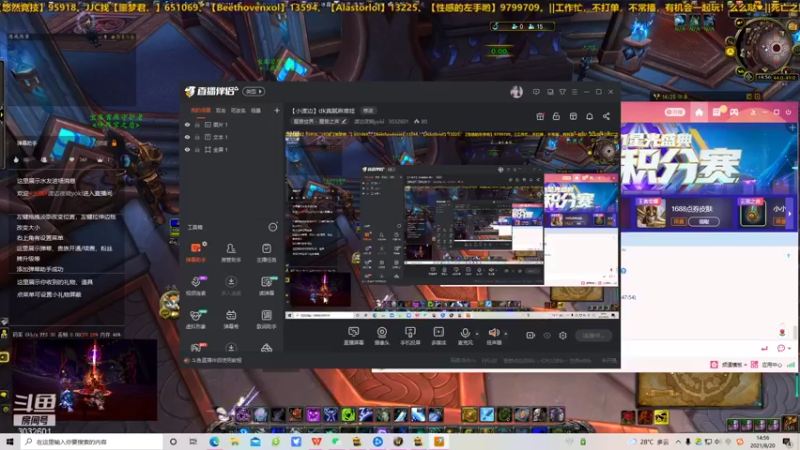800x450 pixels.
Task: Open chat bubble dropdown in pink window
Action: pos(783,348)
